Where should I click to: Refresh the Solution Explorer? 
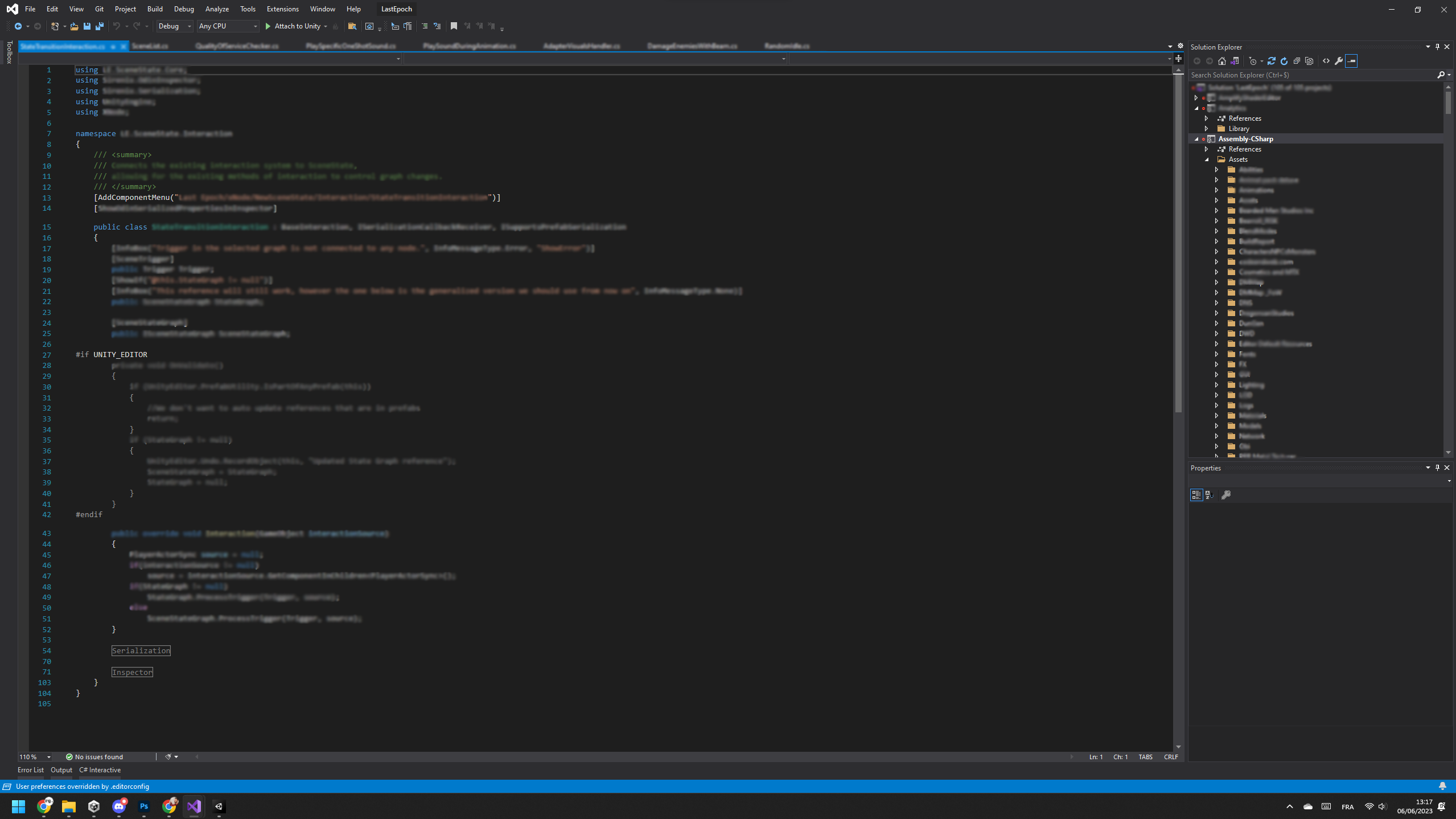point(1284,61)
